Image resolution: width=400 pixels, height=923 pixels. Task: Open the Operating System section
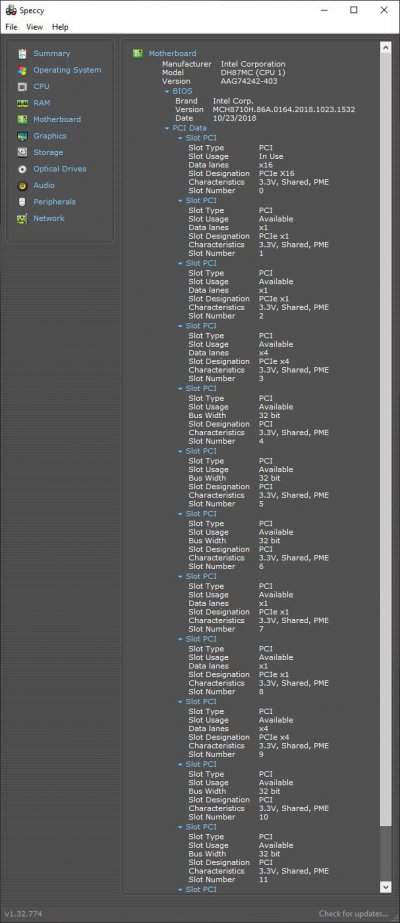(x=67, y=70)
